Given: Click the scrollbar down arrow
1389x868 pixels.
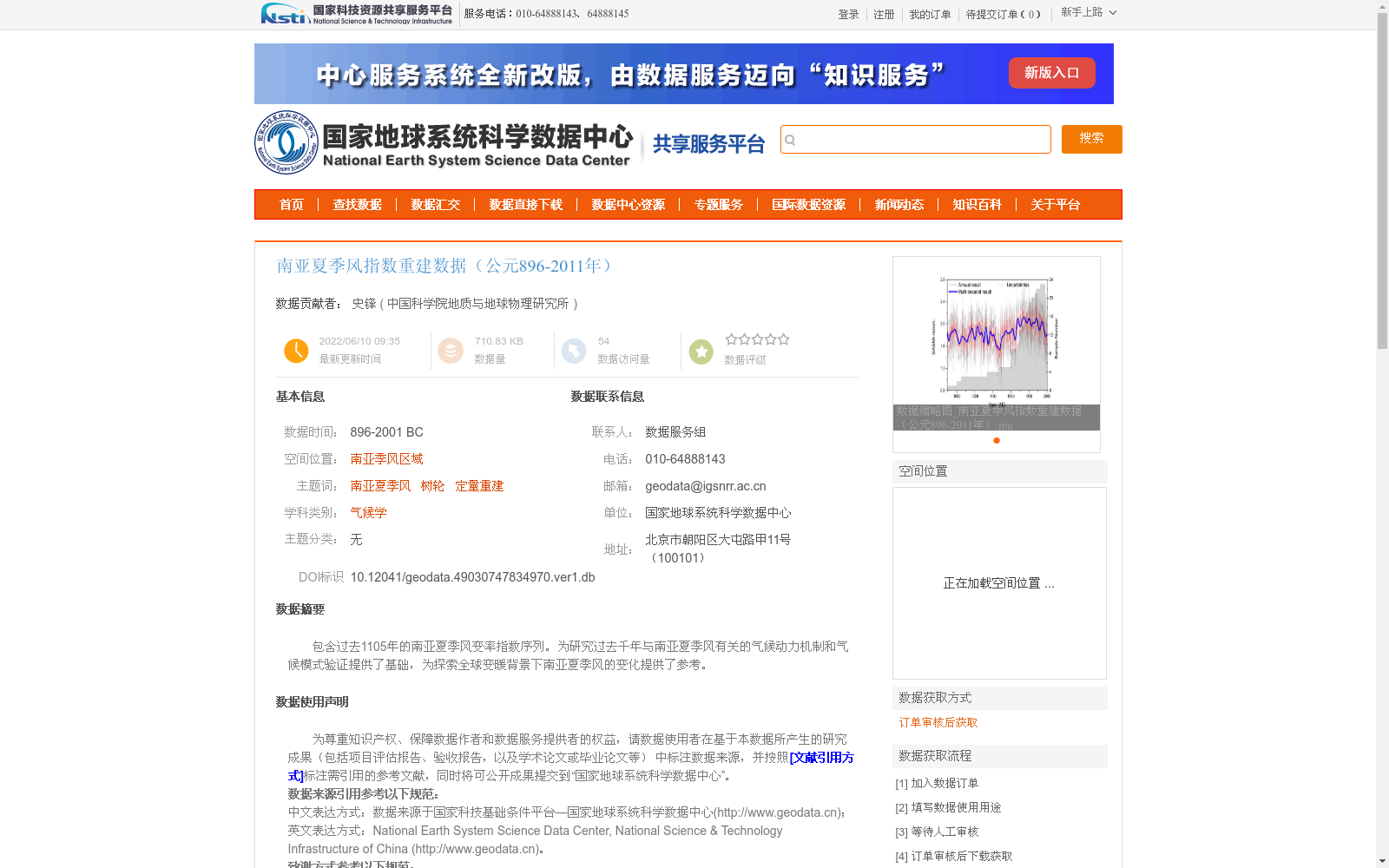Looking at the screenshot, I should (1382, 861).
